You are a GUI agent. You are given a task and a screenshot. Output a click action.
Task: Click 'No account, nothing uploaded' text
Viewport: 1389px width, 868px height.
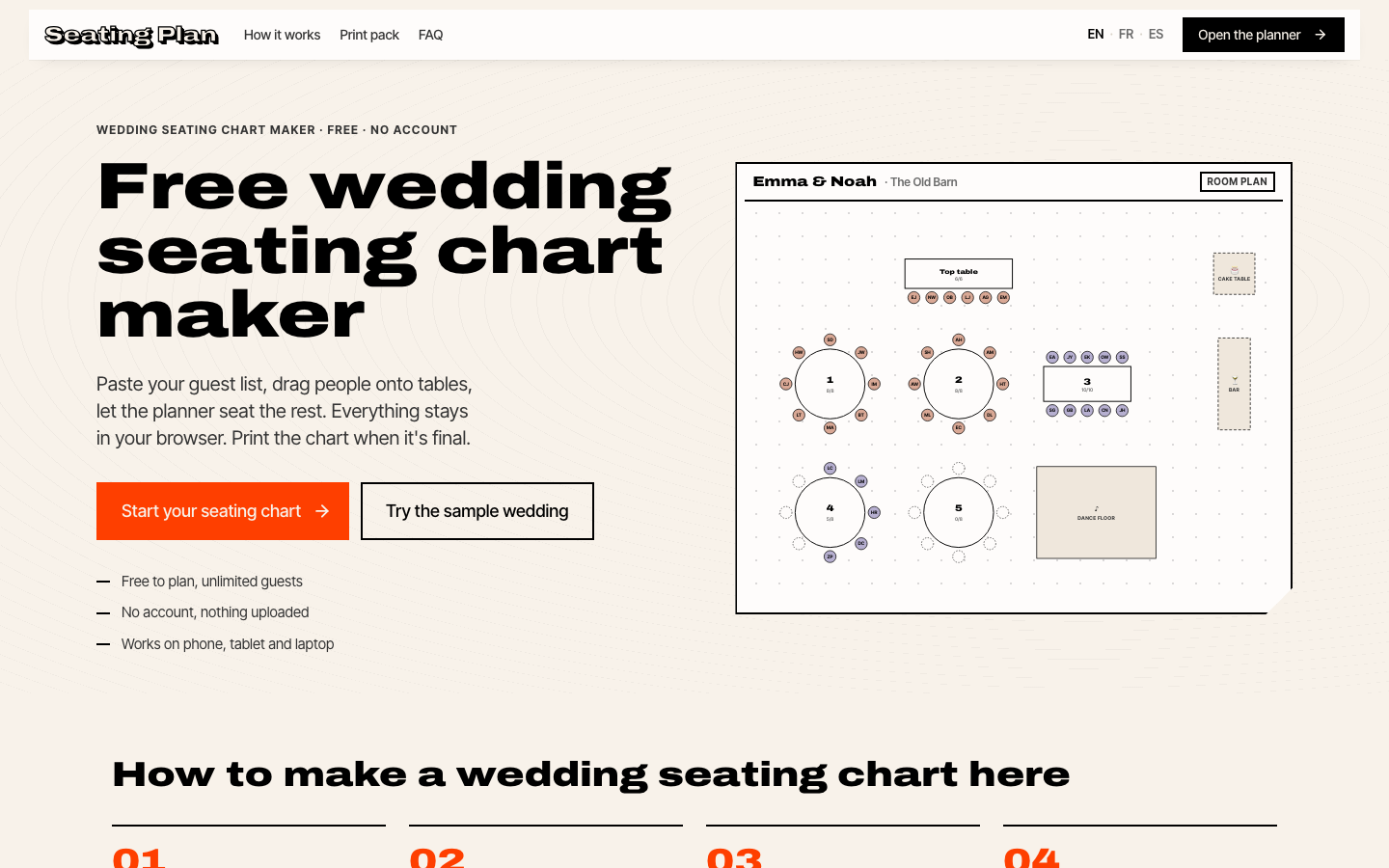(215, 612)
